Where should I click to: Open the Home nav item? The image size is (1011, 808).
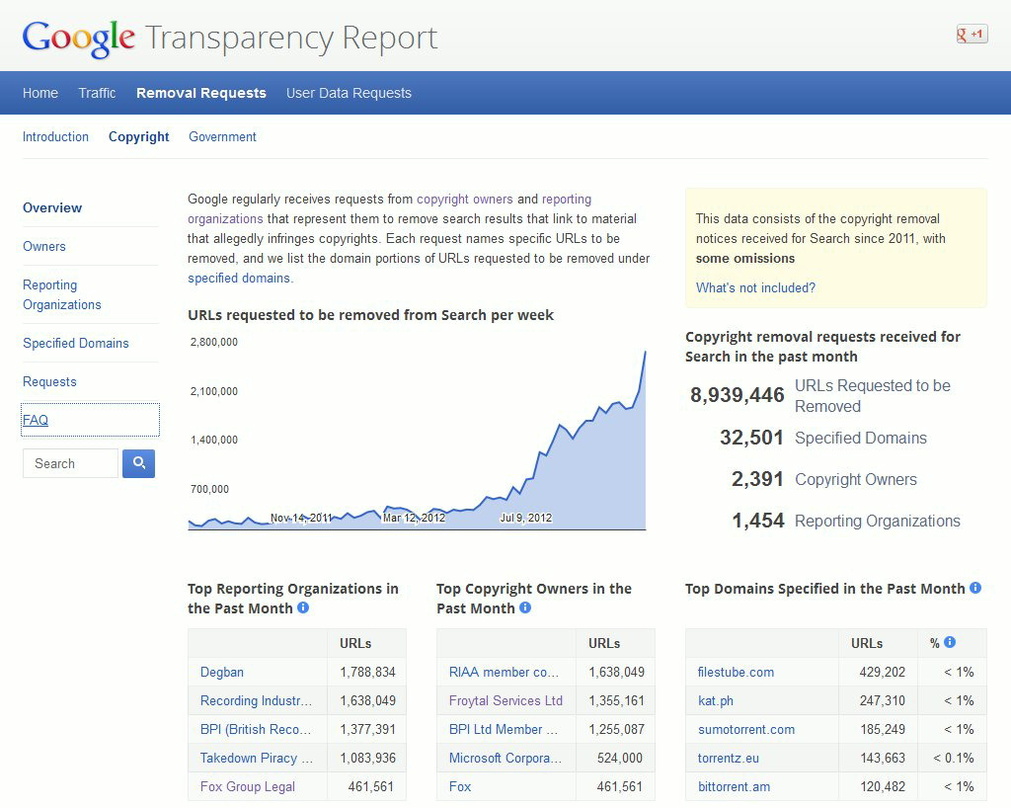pyautogui.click(x=40, y=93)
